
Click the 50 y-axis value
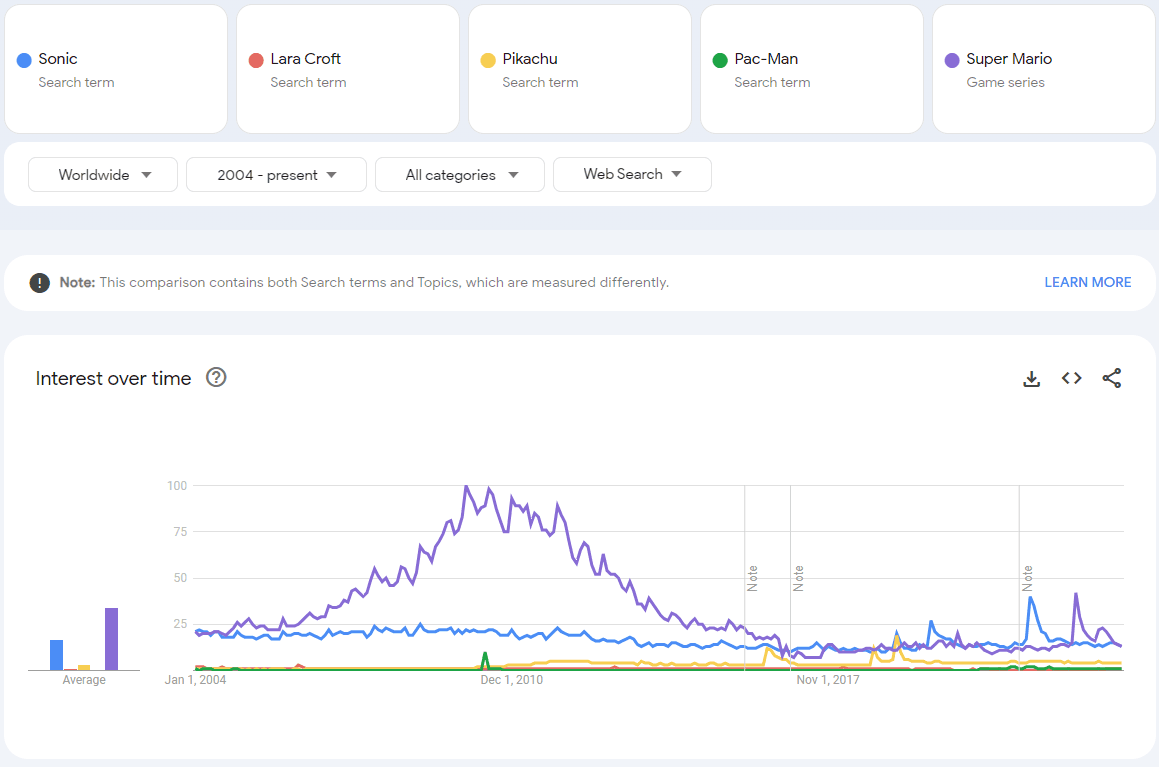180,578
